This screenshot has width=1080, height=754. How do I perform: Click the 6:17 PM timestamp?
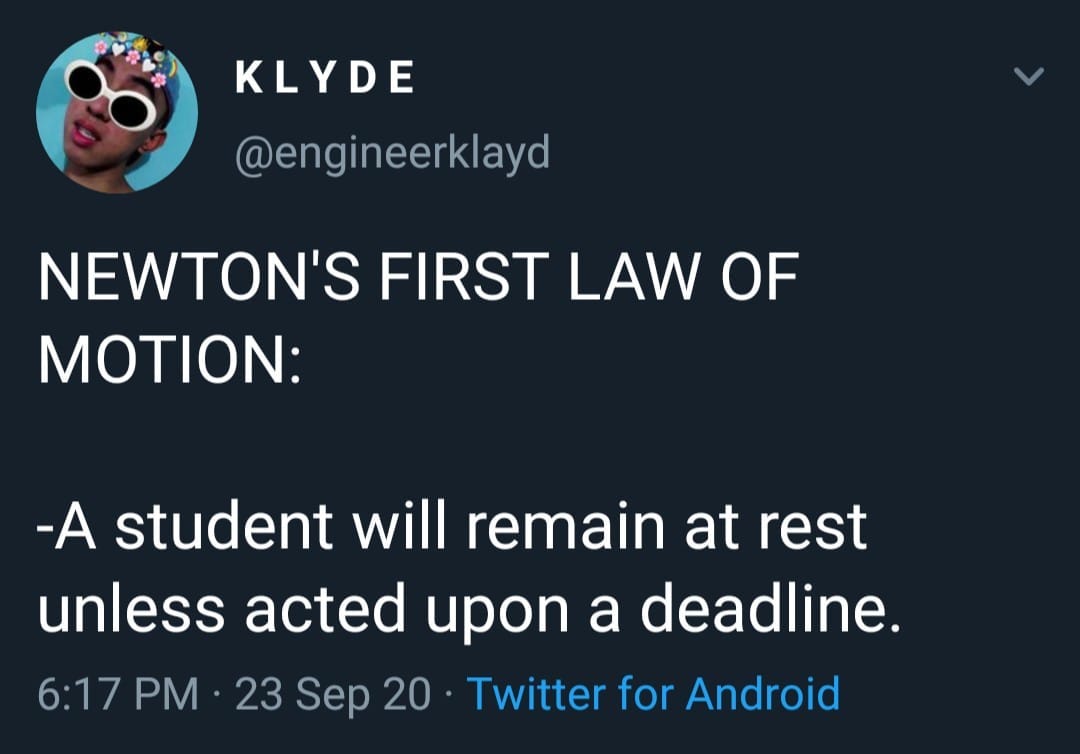(118, 693)
